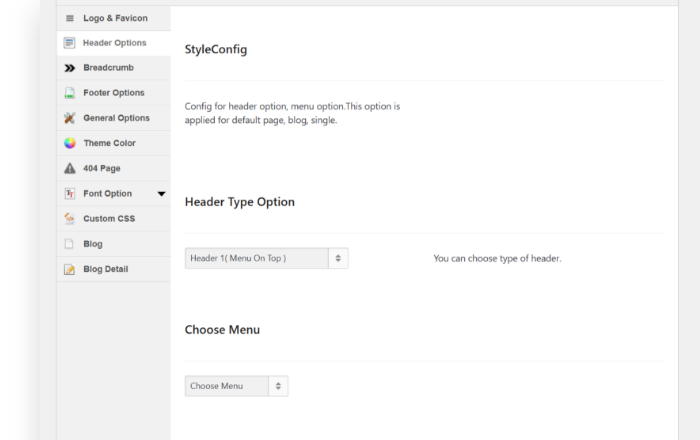Click the Custom CSS code icon
Image resolution: width=700 pixels, height=440 pixels.
pos(69,219)
